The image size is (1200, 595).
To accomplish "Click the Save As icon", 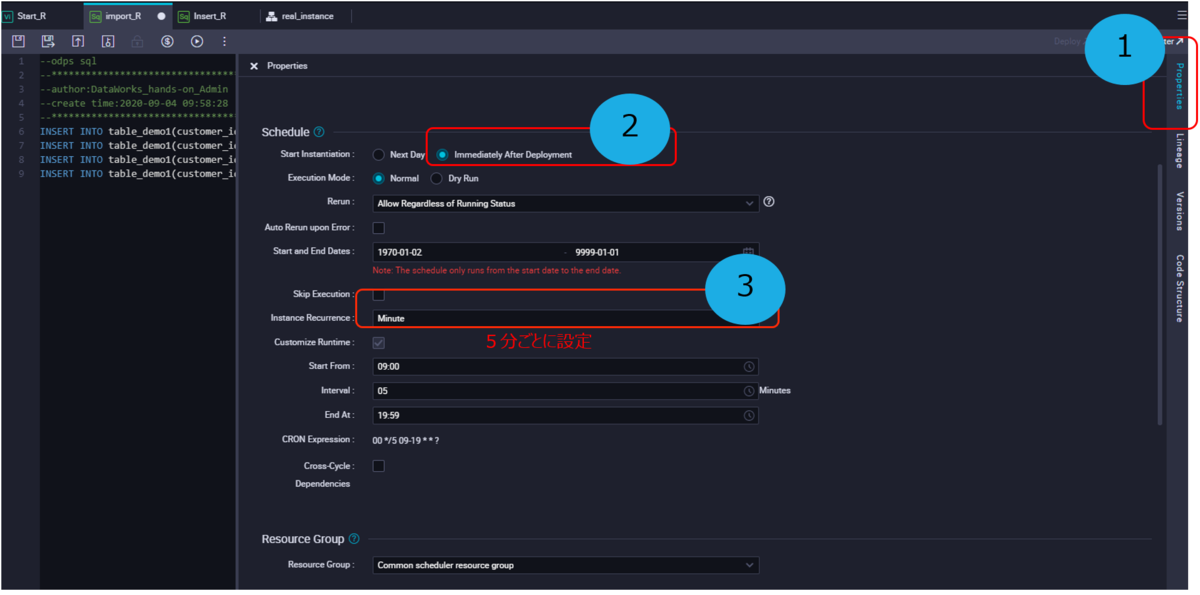I will (x=48, y=41).
